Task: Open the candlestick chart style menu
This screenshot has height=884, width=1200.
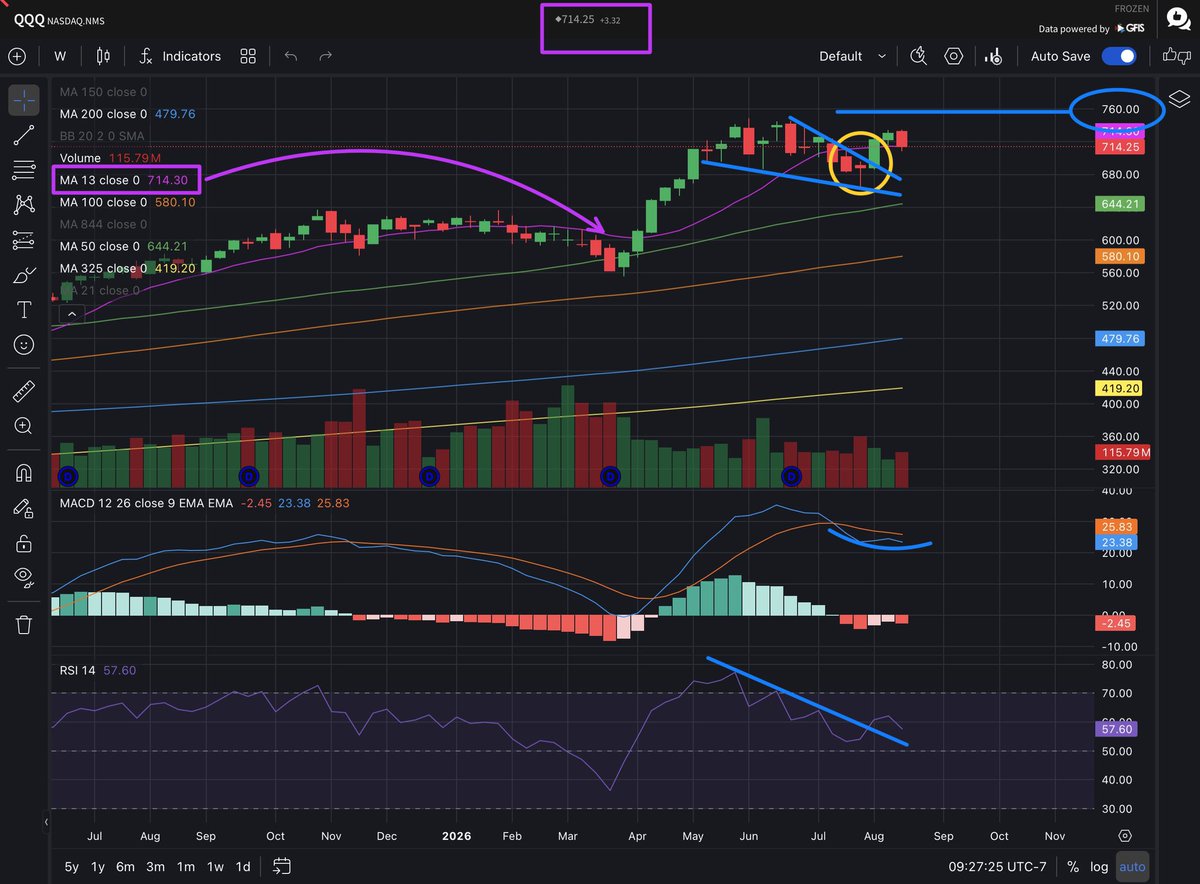Action: pos(104,56)
